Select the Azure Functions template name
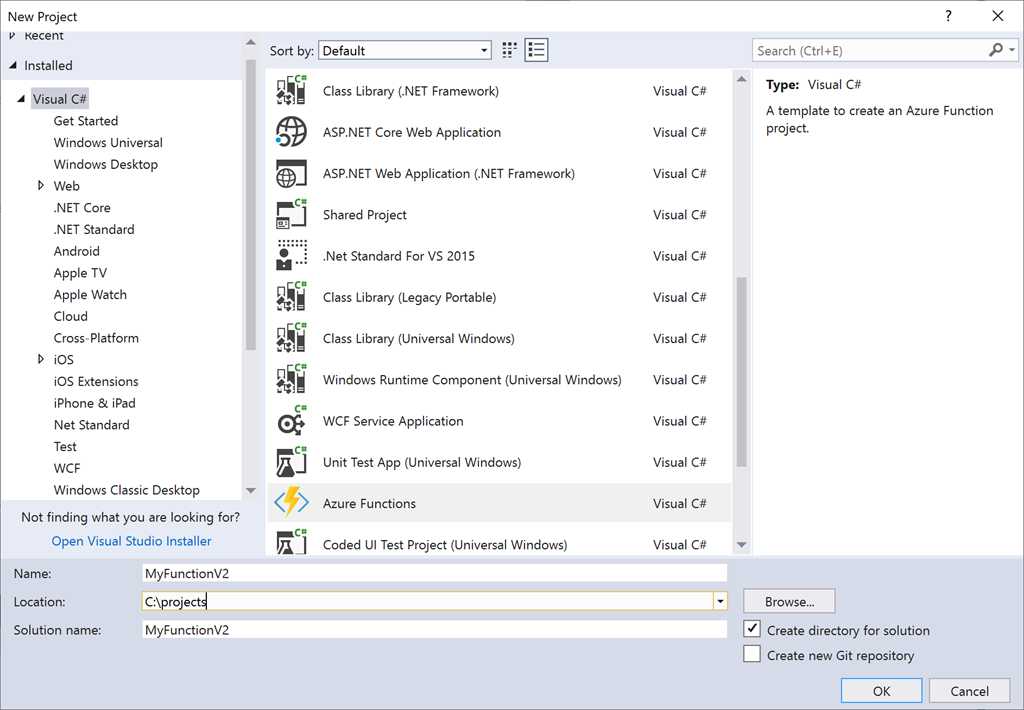This screenshot has width=1024, height=710. (x=369, y=504)
